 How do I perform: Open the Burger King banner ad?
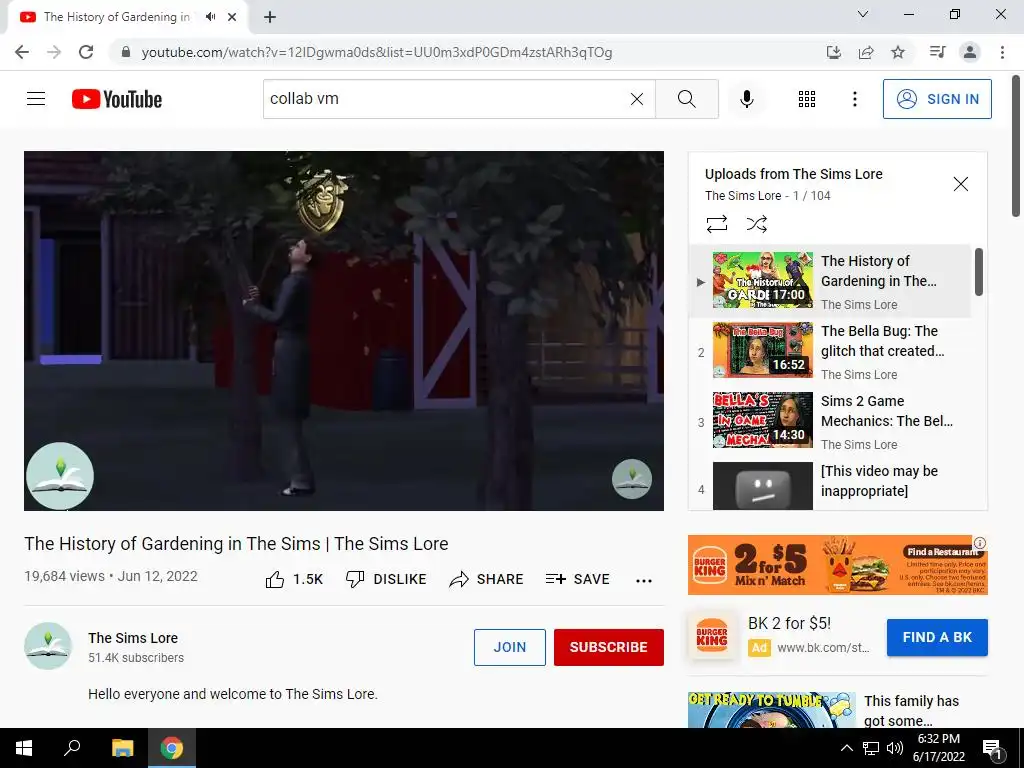pyautogui.click(x=837, y=565)
